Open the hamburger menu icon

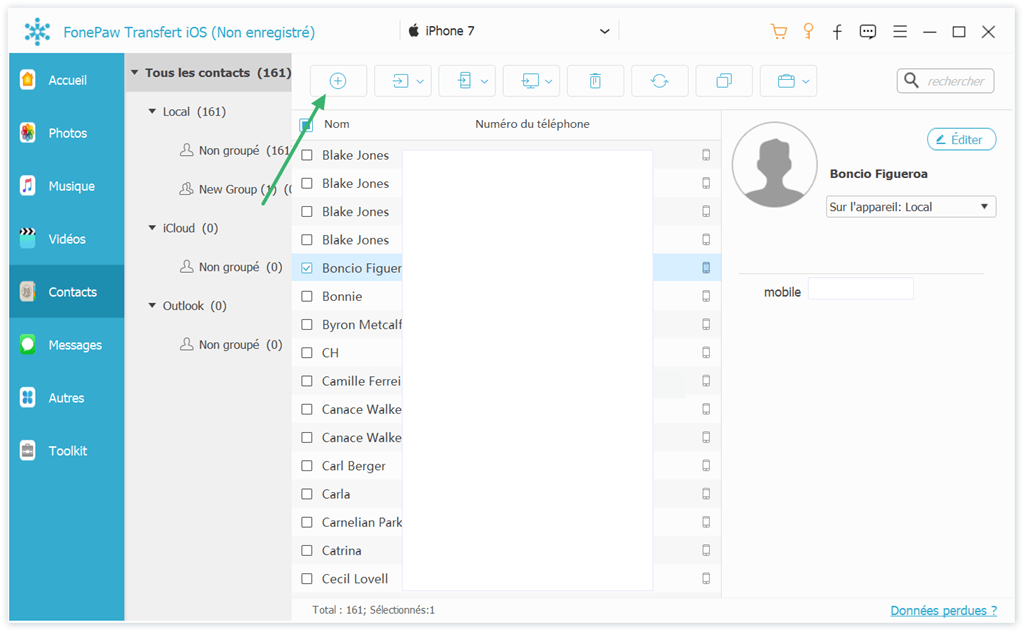(x=900, y=31)
